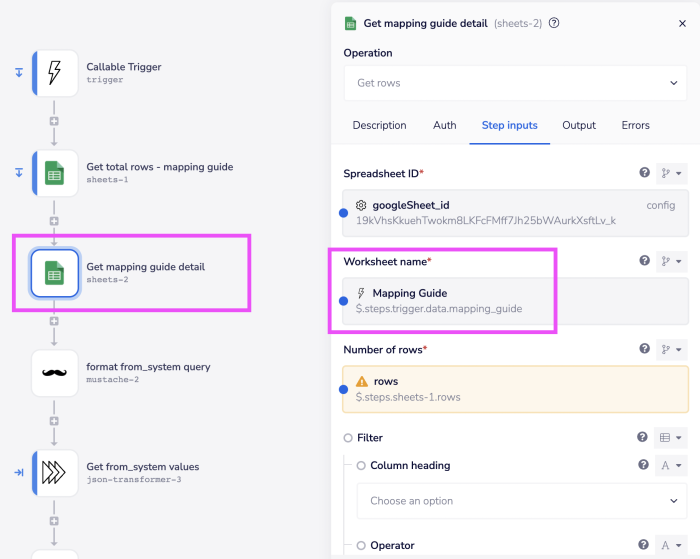This screenshot has width=700, height=559.
Task: Click help icon beside Number of rows
Action: point(645,349)
